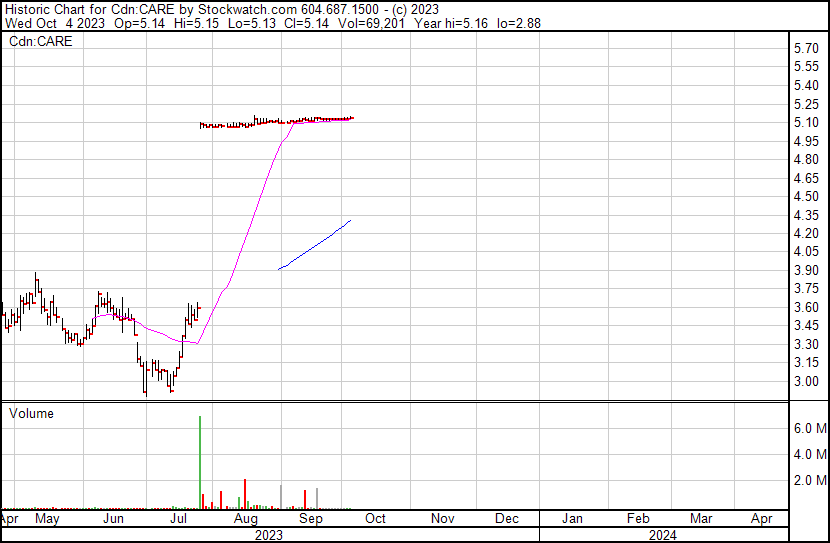Click the 5.70 price axis label
830x543 pixels.
click(805, 48)
